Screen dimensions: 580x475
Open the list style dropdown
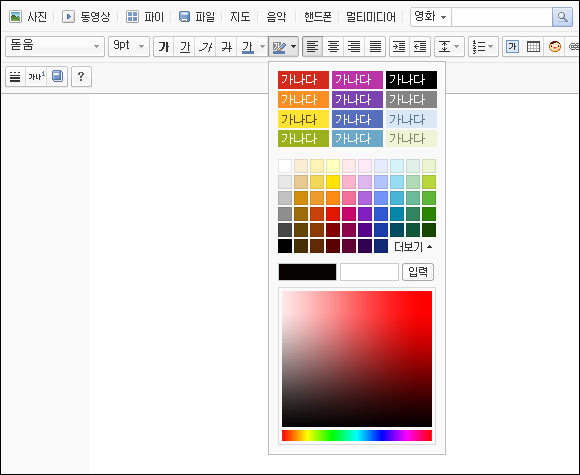click(483, 47)
